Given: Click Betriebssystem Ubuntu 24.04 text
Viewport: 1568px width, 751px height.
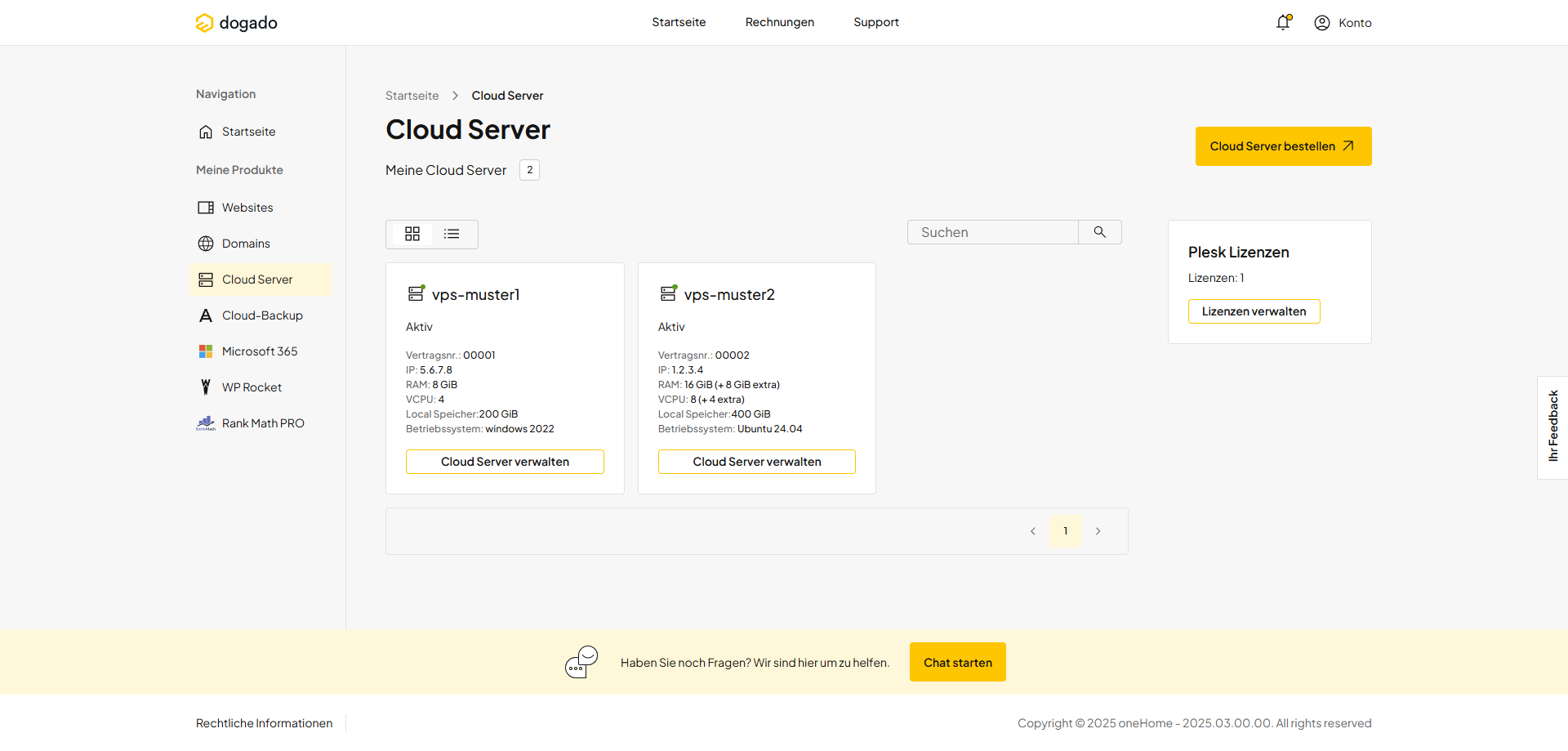Looking at the screenshot, I should pyautogui.click(x=770, y=429).
